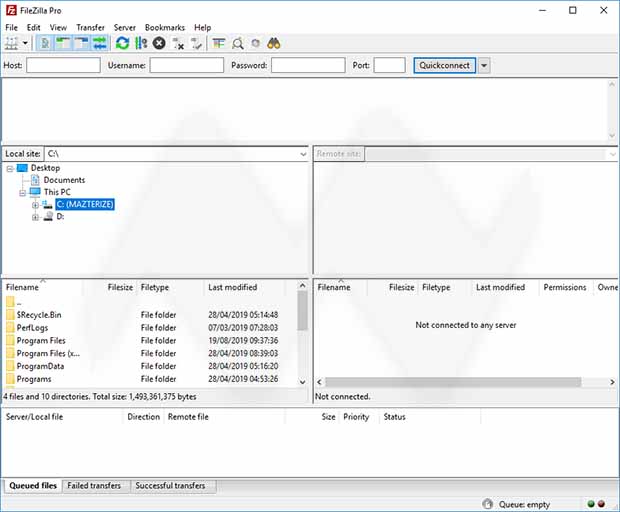Toggle synchronized browsing icon

click(x=256, y=43)
